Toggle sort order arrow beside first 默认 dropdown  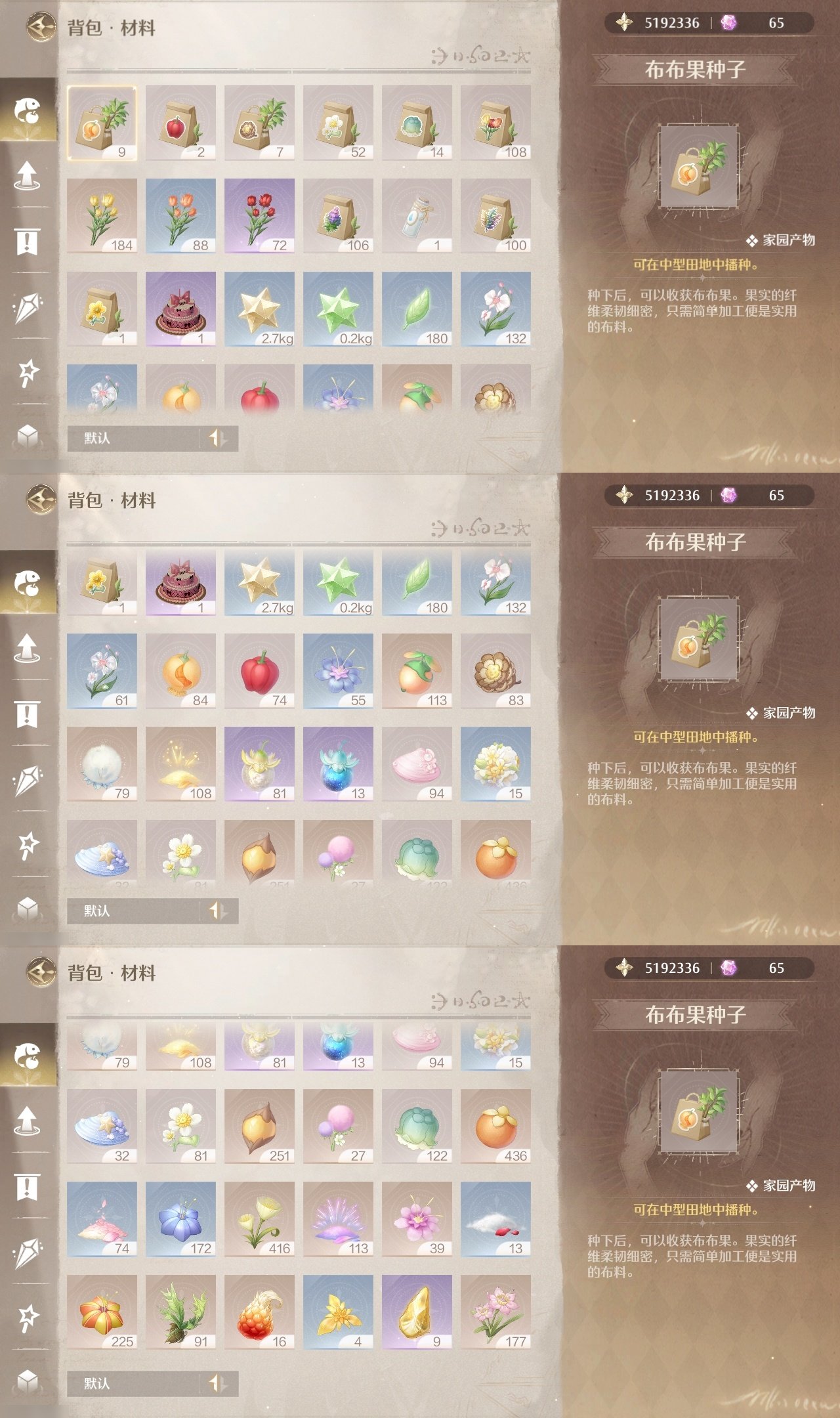tap(218, 438)
